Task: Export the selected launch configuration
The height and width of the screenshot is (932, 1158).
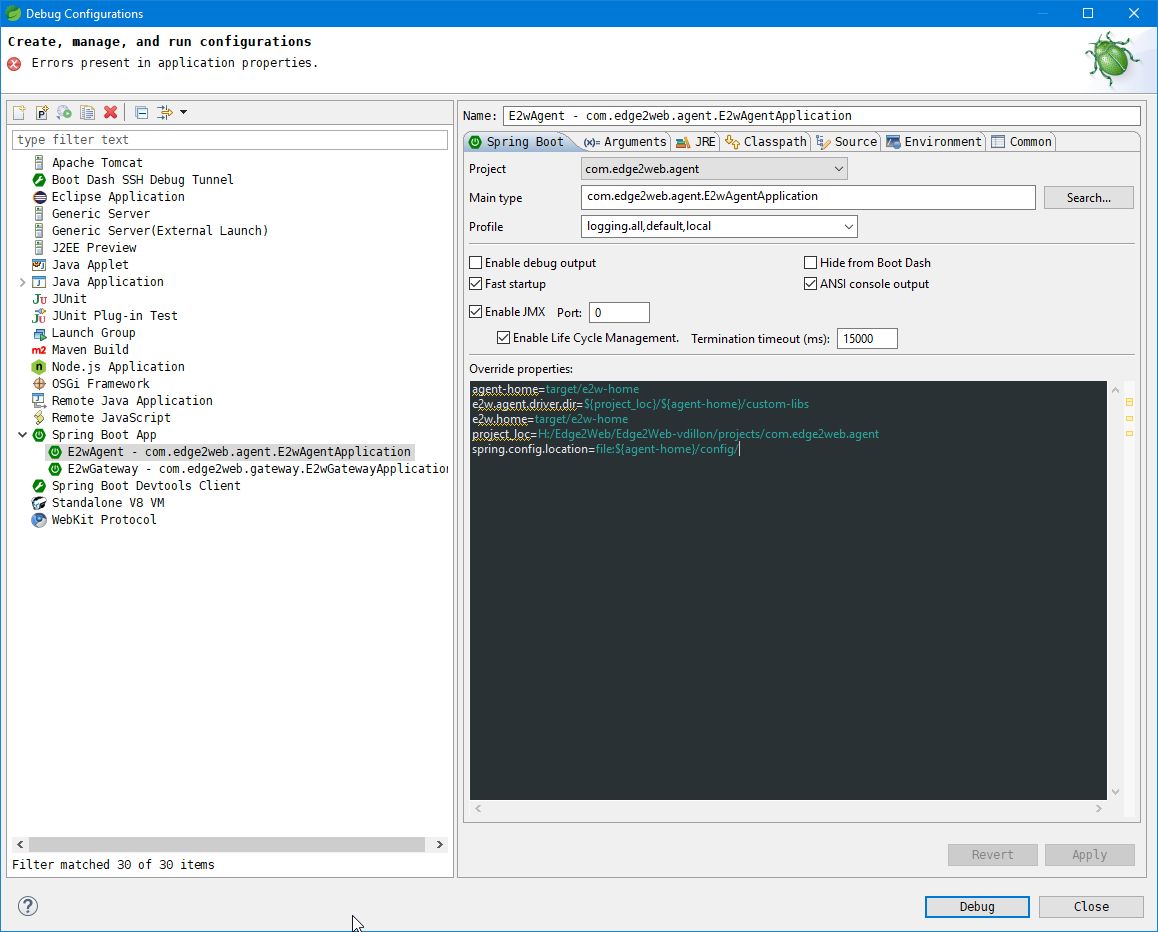Action: pos(63,112)
